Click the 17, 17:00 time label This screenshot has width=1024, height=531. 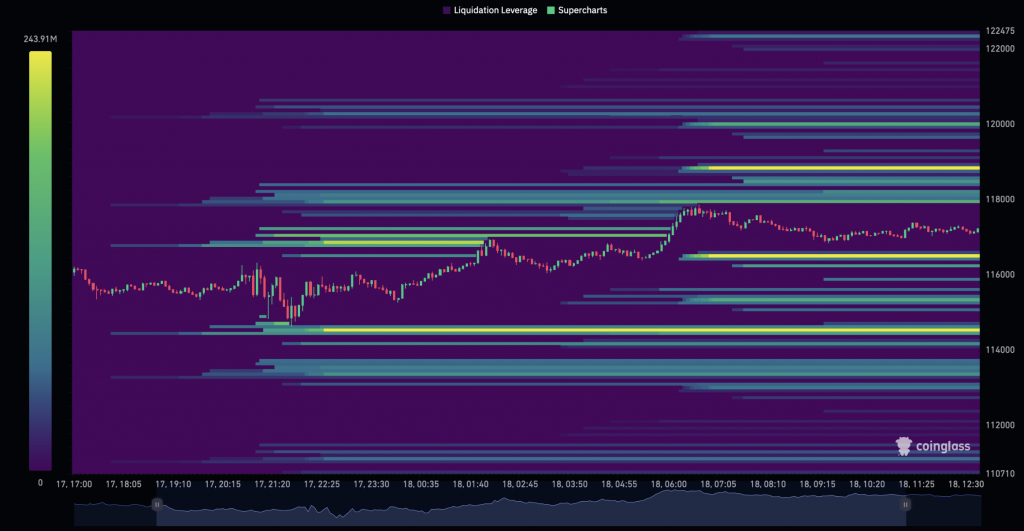pos(74,484)
